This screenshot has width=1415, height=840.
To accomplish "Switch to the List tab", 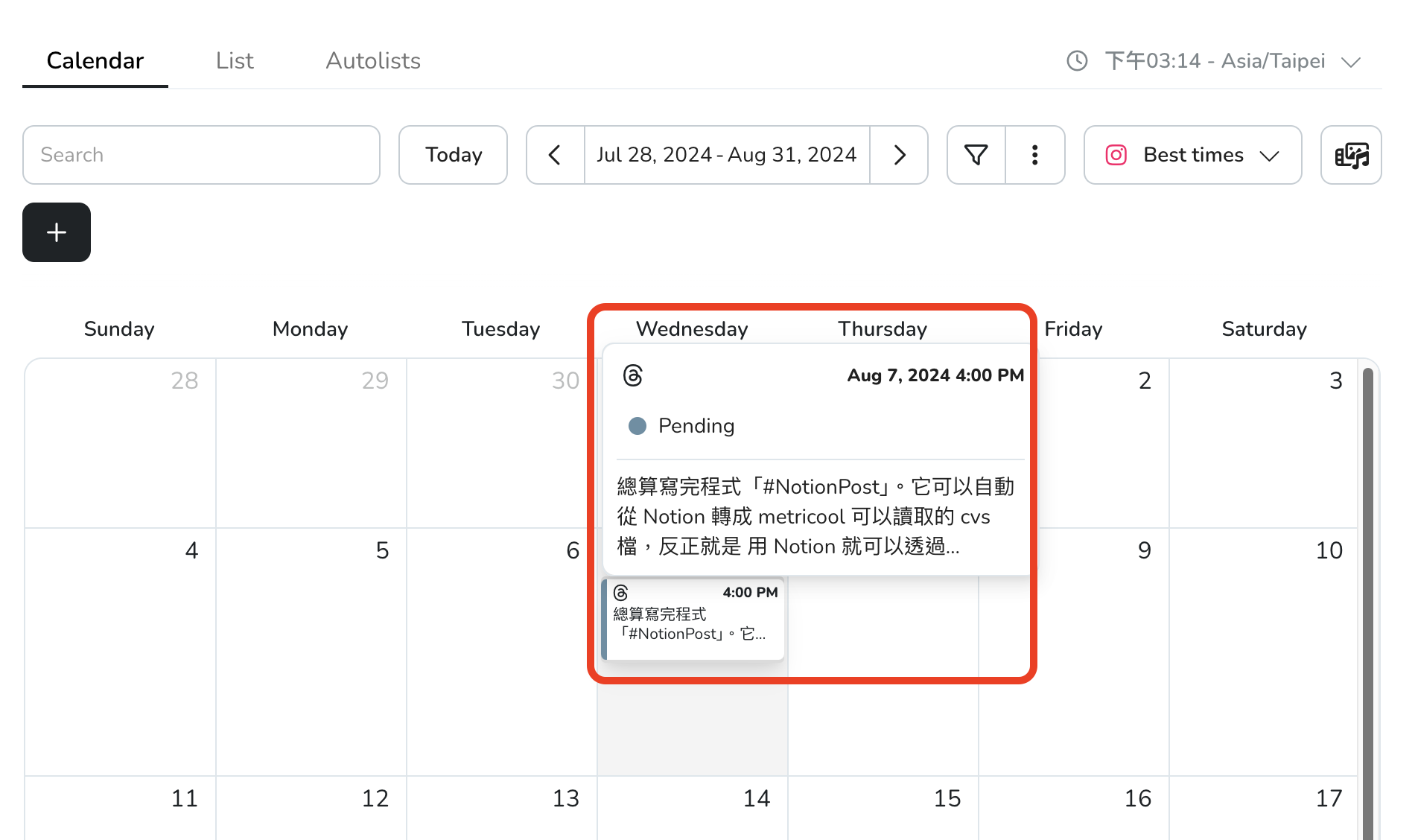I will coord(235,61).
